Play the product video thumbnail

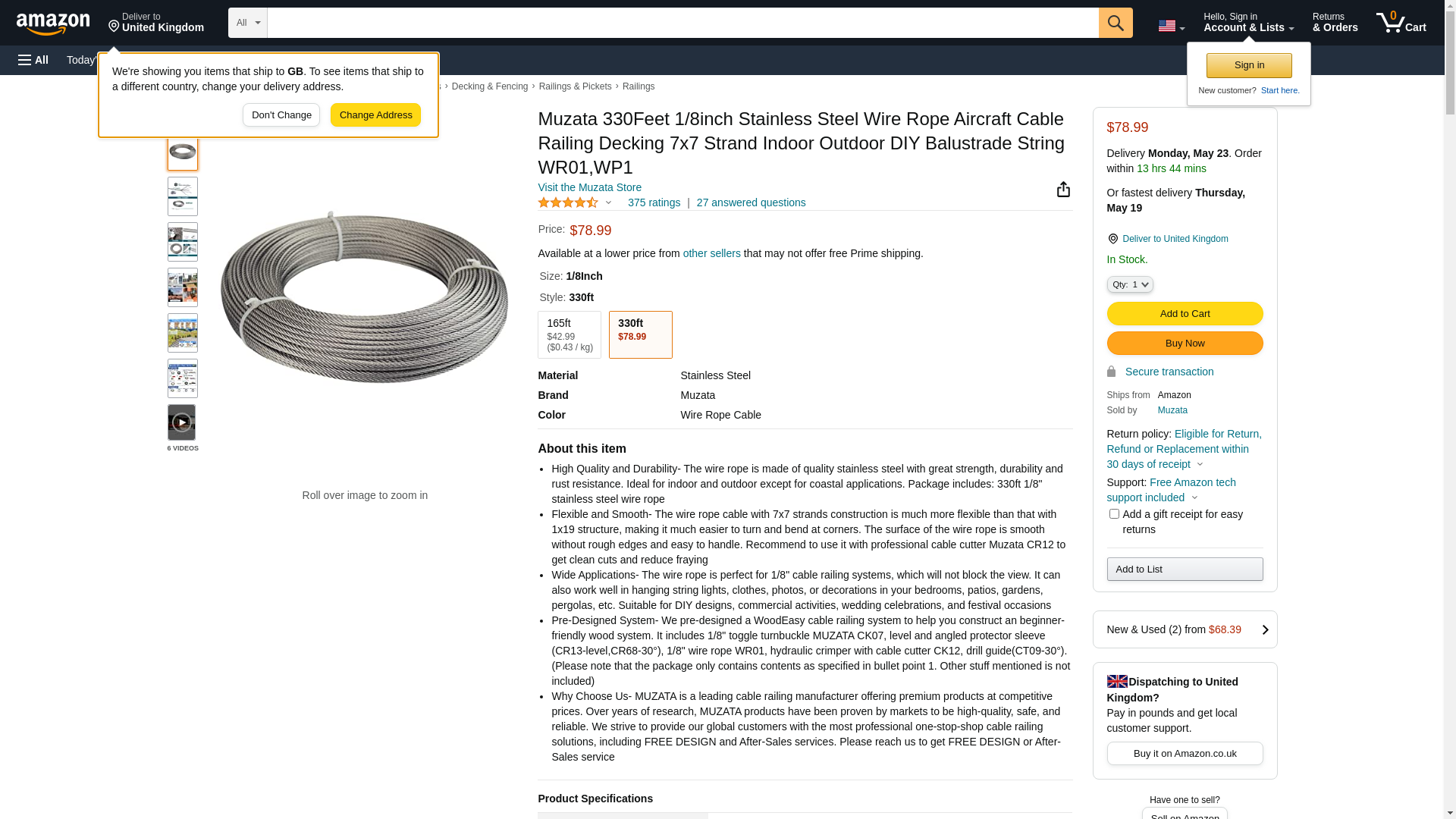coord(181,422)
